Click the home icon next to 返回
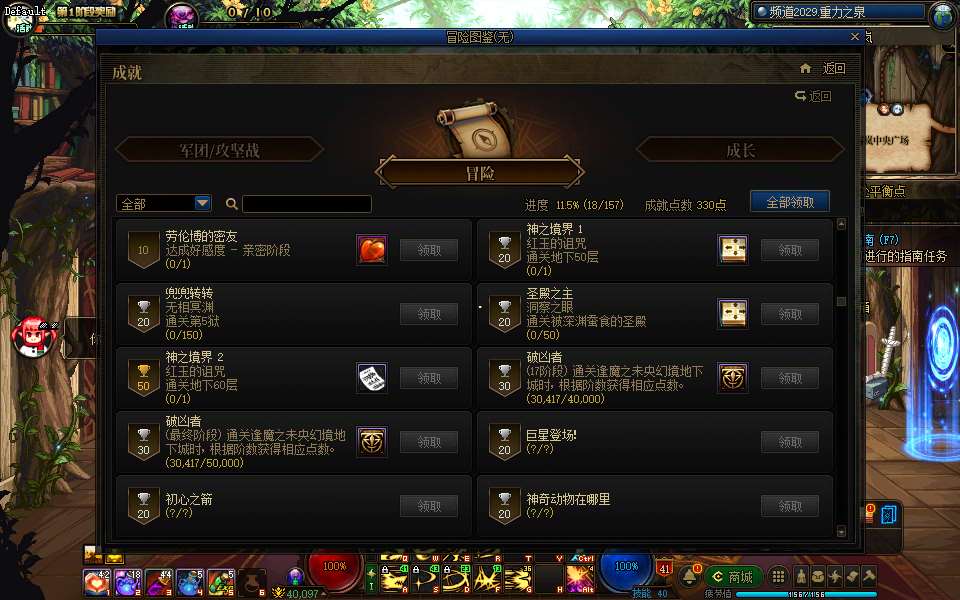This screenshot has width=960, height=600. (806, 68)
